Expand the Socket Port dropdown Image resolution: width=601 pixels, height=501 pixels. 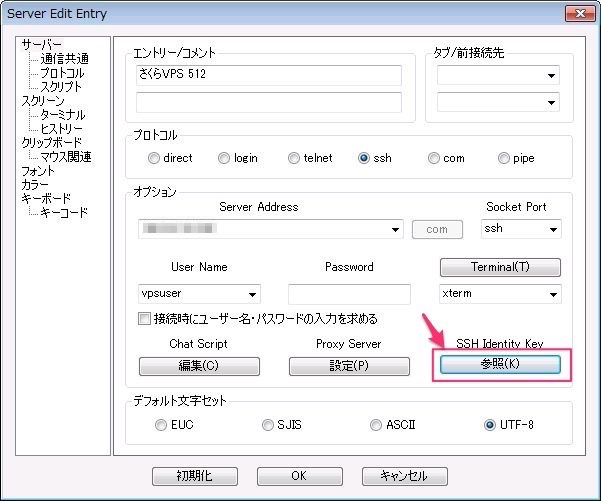tap(552, 229)
